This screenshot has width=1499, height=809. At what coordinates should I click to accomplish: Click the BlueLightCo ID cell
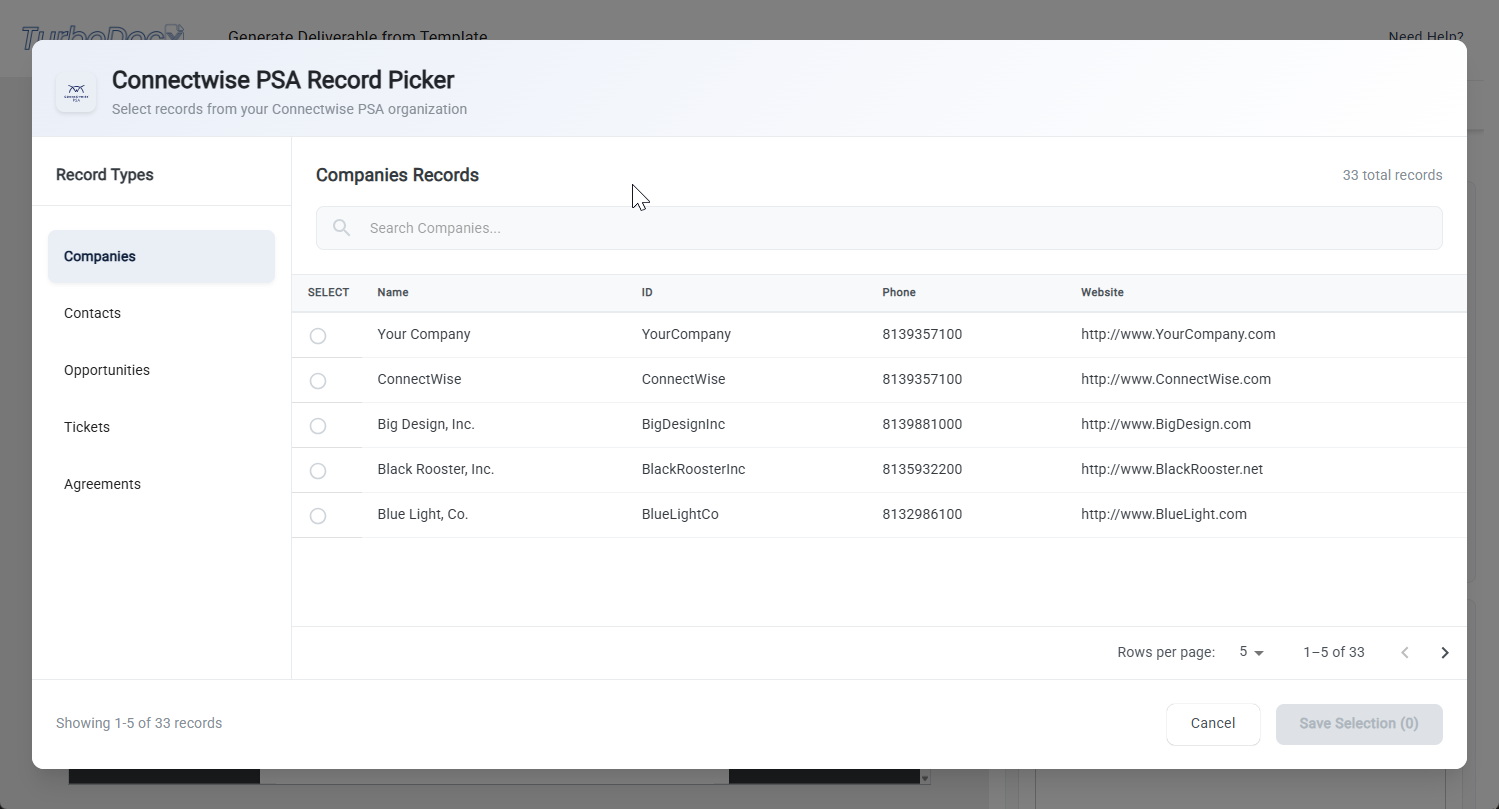pyautogui.click(x=680, y=514)
